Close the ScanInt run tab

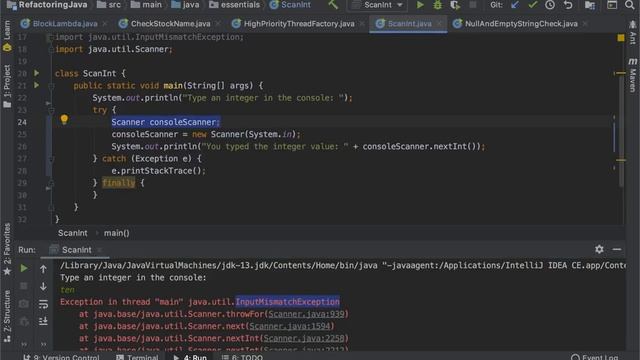click(x=100, y=249)
